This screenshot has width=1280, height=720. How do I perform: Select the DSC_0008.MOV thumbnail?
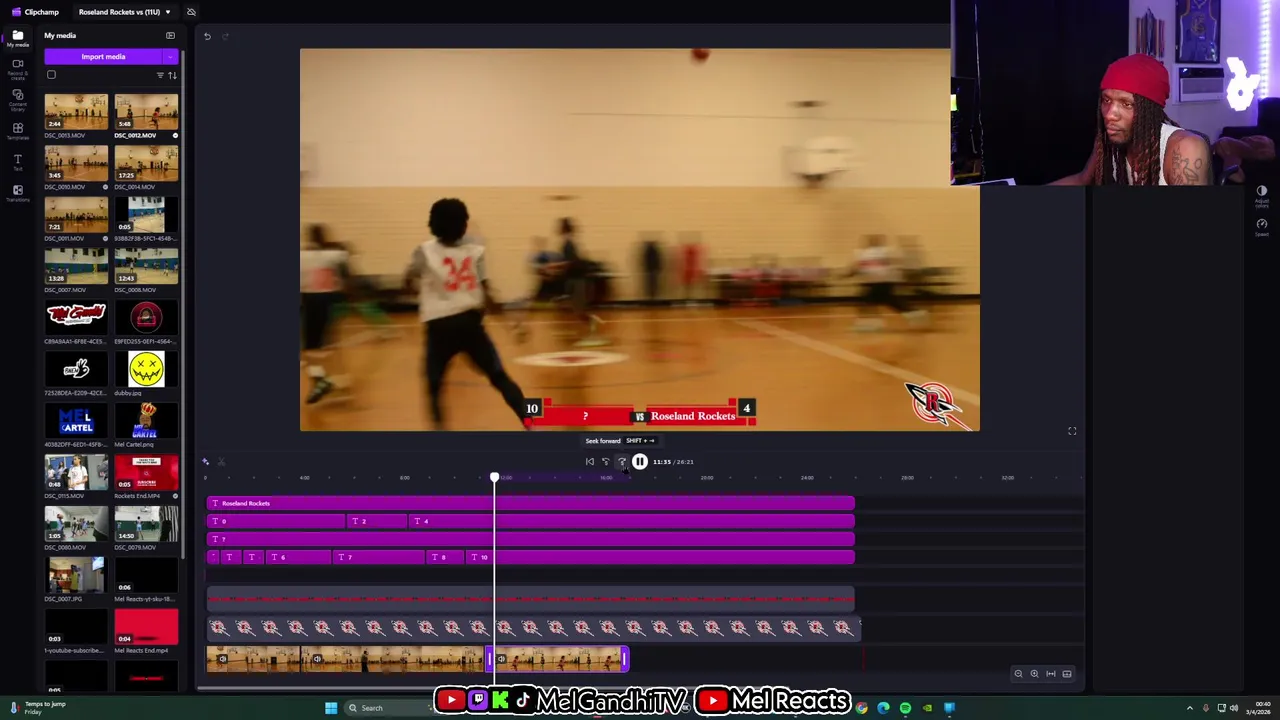point(146,266)
